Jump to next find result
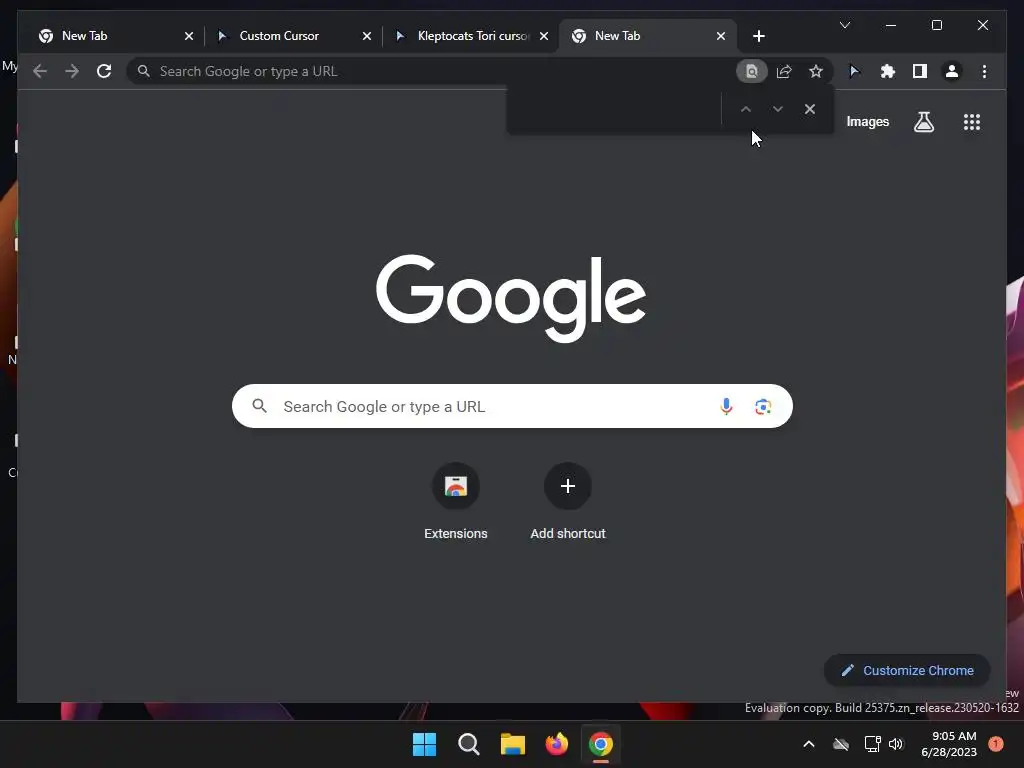Screen dimensions: 1024x768 (x=778, y=109)
